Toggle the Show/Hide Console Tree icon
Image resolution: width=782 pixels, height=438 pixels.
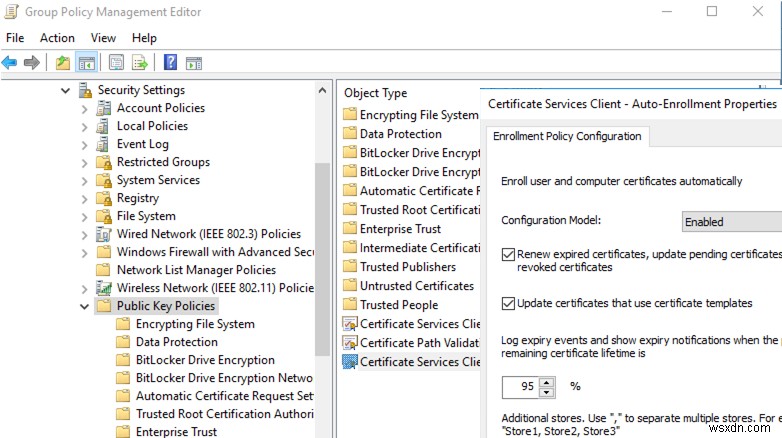(x=87, y=63)
